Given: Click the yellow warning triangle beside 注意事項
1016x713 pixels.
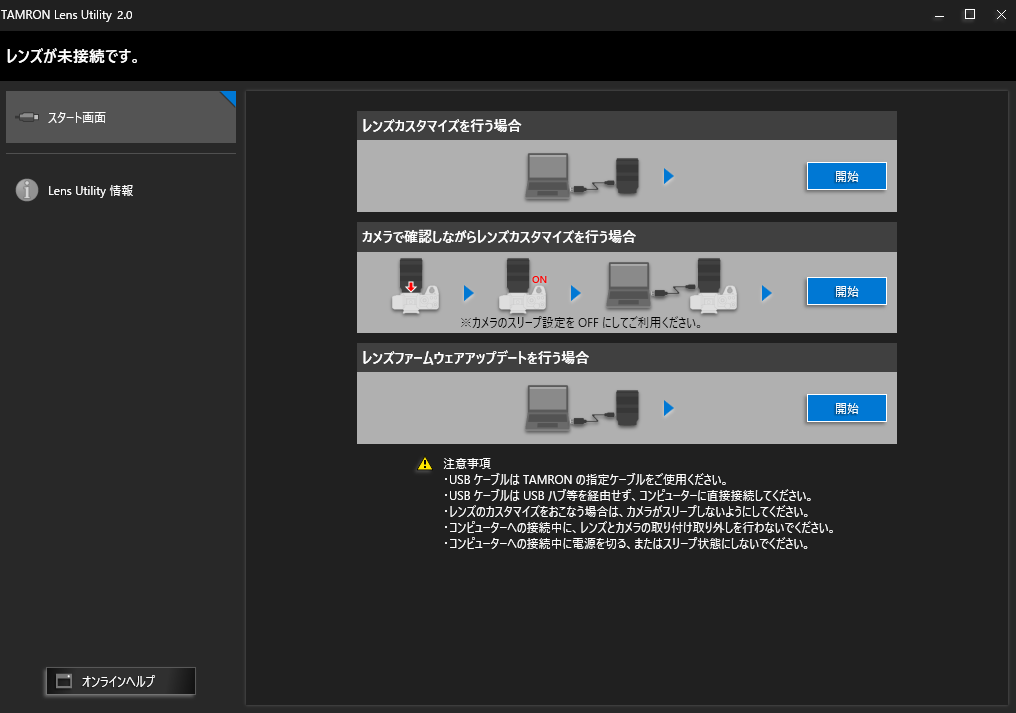Looking at the screenshot, I should 424,464.
